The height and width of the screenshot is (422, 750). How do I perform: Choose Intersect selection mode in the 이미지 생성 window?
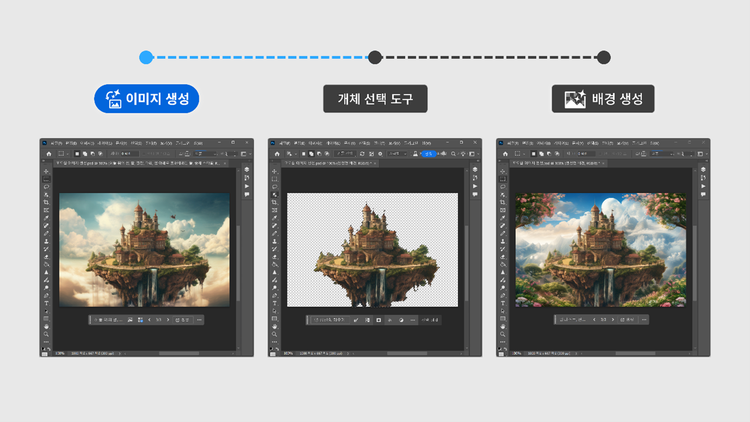(100, 154)
